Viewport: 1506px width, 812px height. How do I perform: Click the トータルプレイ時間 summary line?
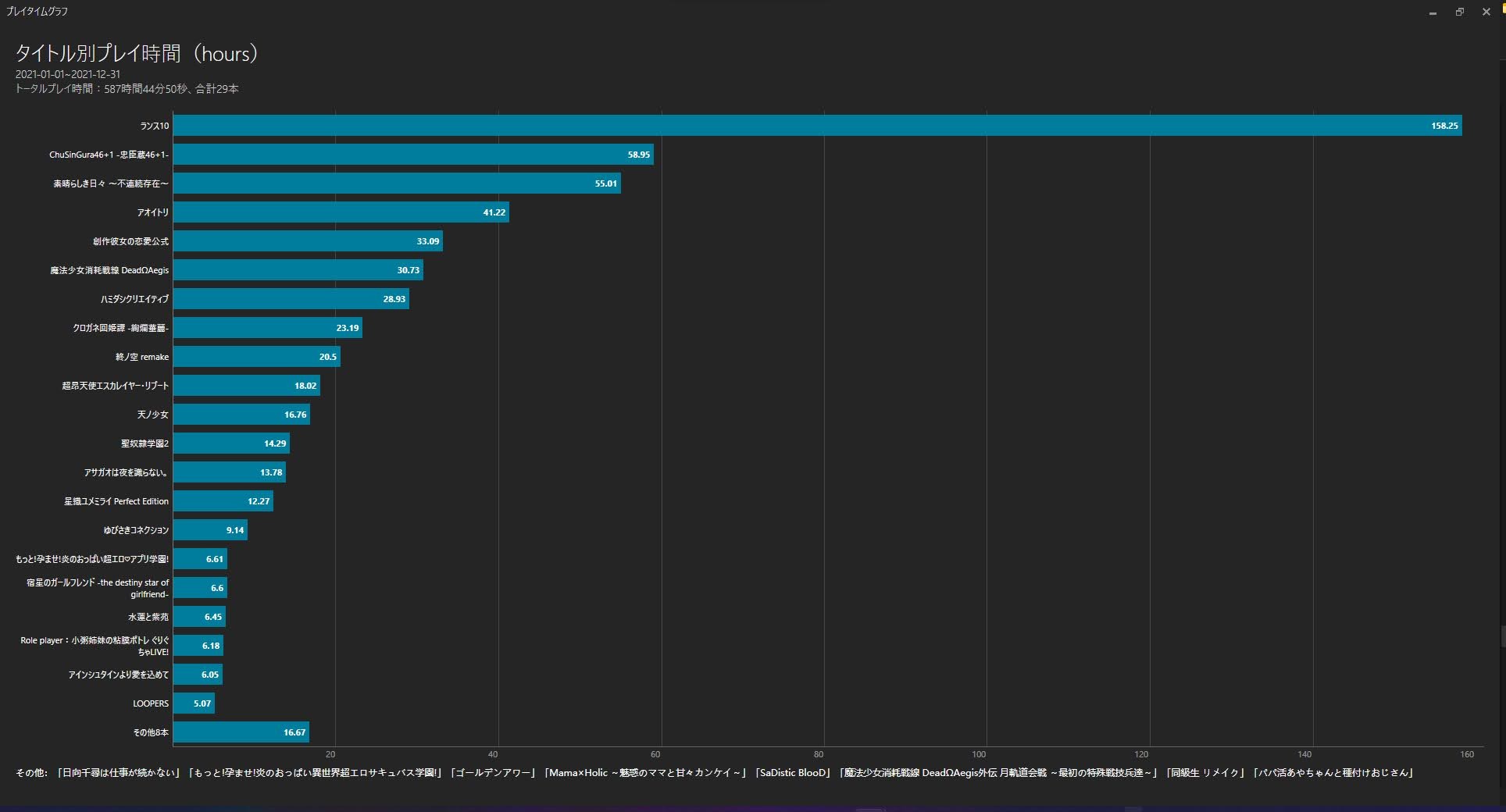pyautogui.click(x=127, y=89)
